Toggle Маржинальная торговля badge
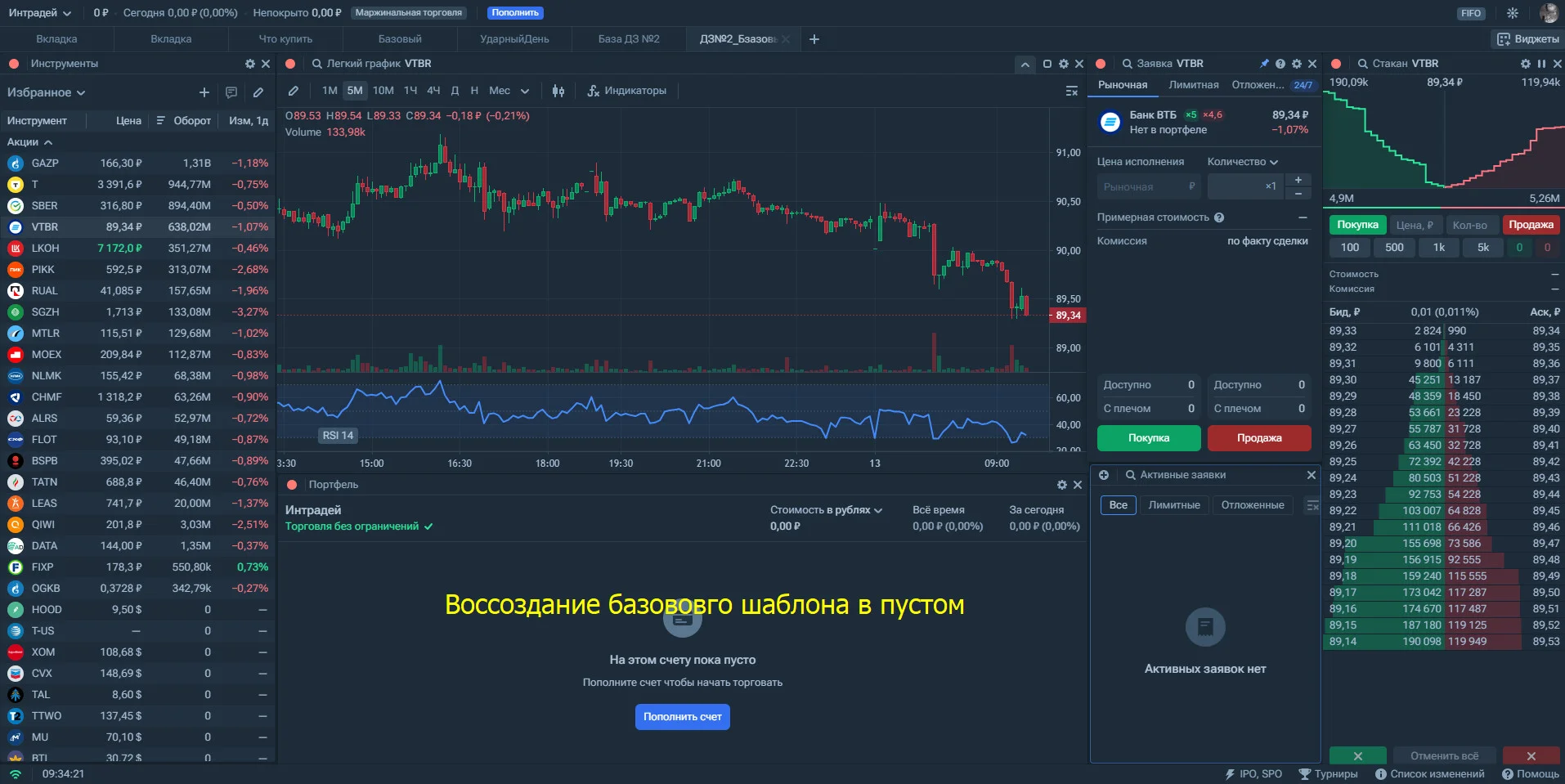 pos(409,13)
